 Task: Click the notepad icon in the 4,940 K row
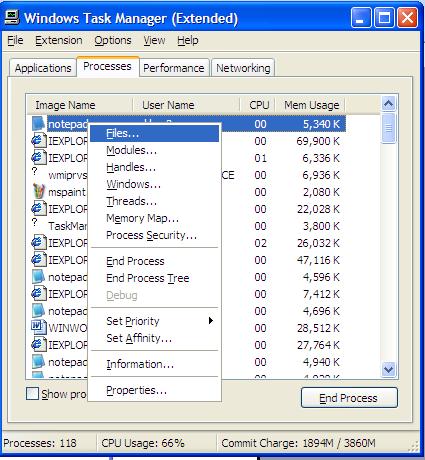tap(38, 362)
